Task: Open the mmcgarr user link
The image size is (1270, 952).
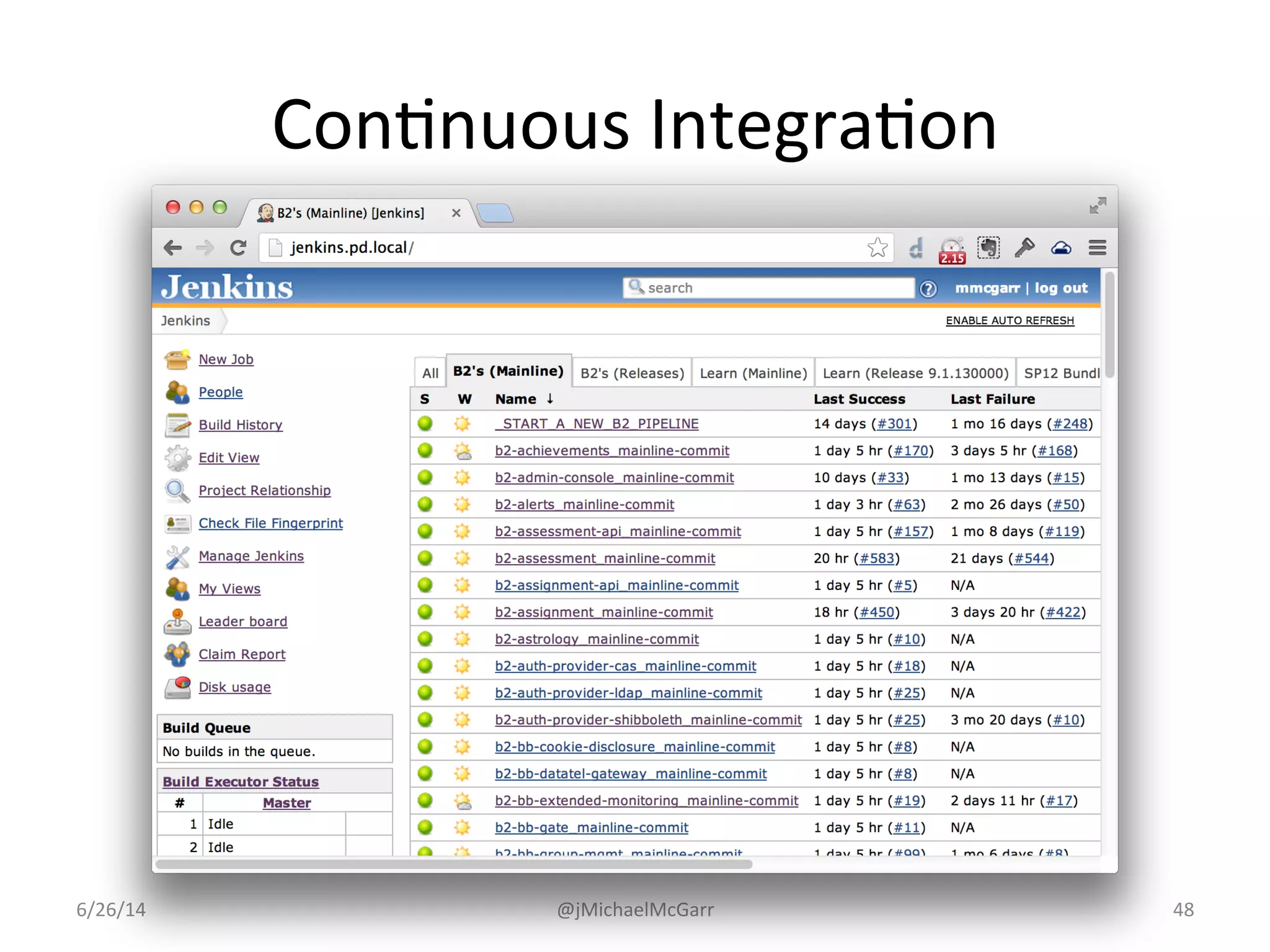Action: tap(987, 288)
